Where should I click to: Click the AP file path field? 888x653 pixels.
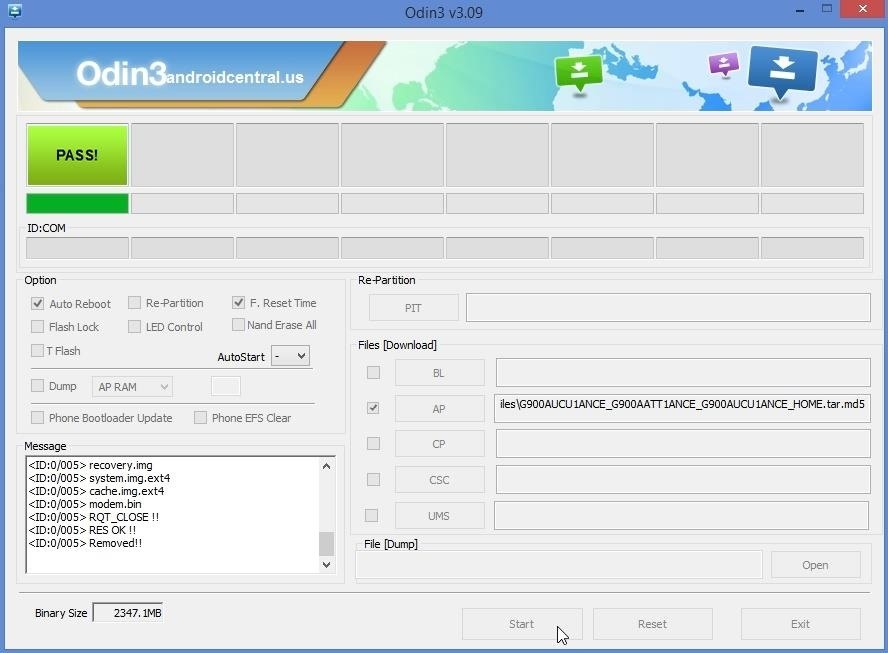(682, 408)
